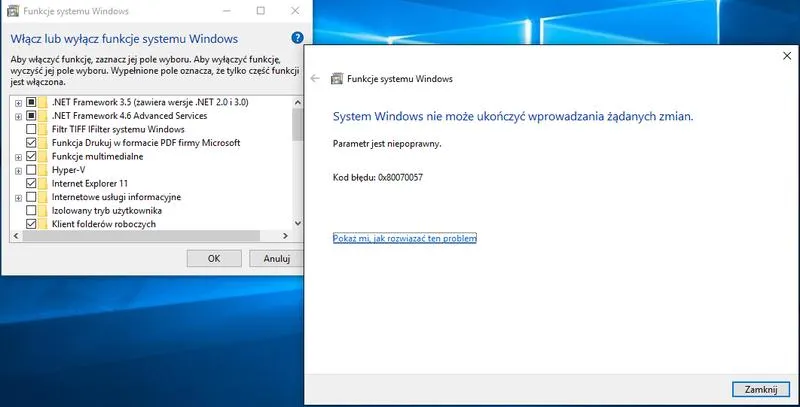This screenshot has height=407, width=800.
Task: Click the error dialog header icon
Action: click(x=337, y=79)
